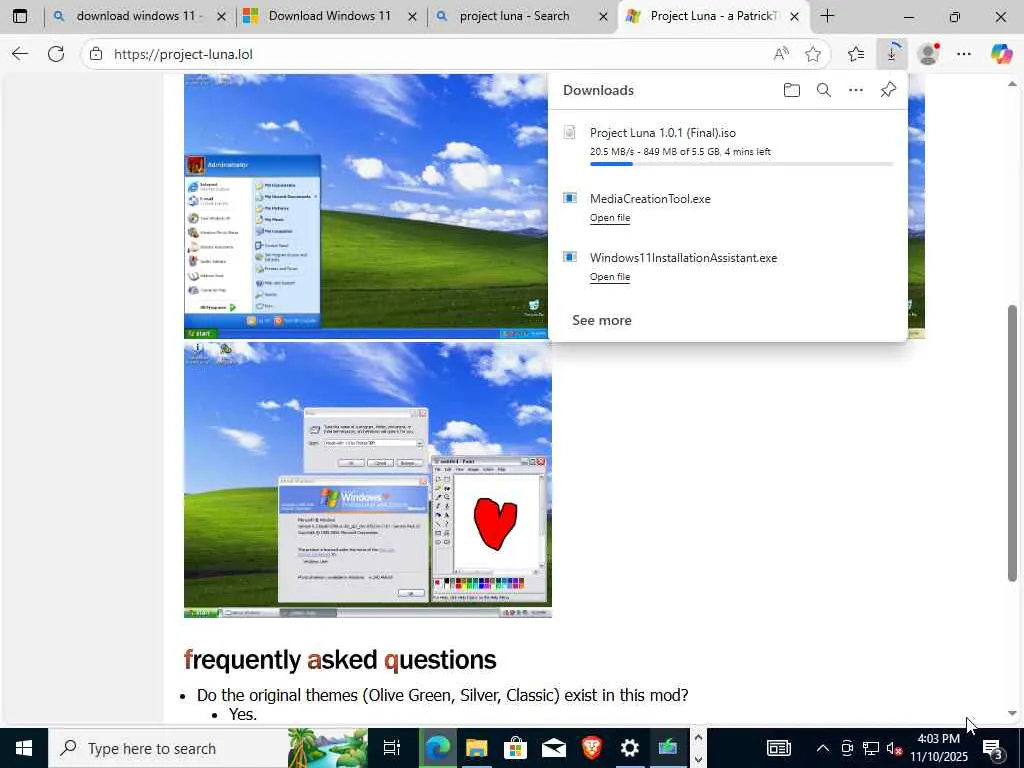This screenshot has width=1024, height=768.
Task: Click See more in Downloads panel
Action: 601,320
